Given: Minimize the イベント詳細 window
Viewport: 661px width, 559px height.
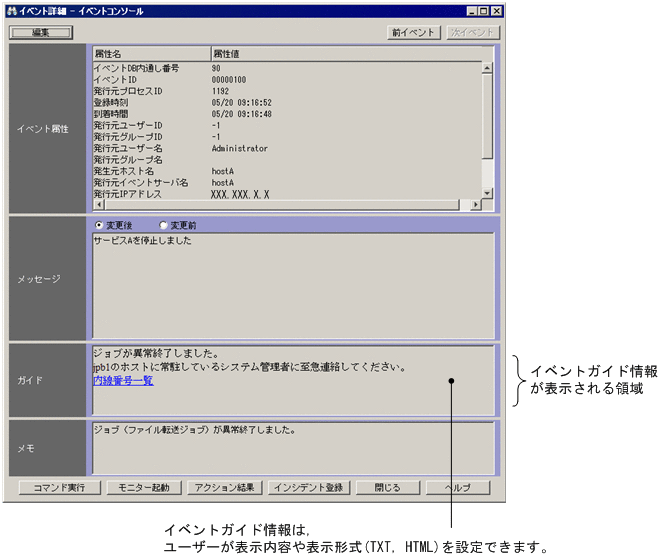Looking at the screenshot, I should click(473, 11).
